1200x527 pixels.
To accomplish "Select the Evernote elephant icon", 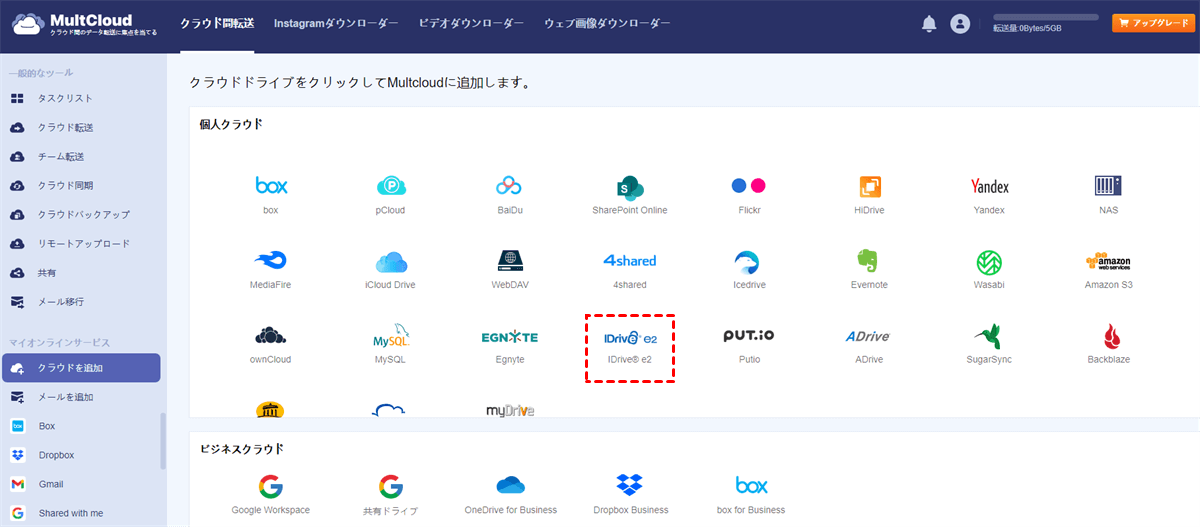I will [869, 261].
